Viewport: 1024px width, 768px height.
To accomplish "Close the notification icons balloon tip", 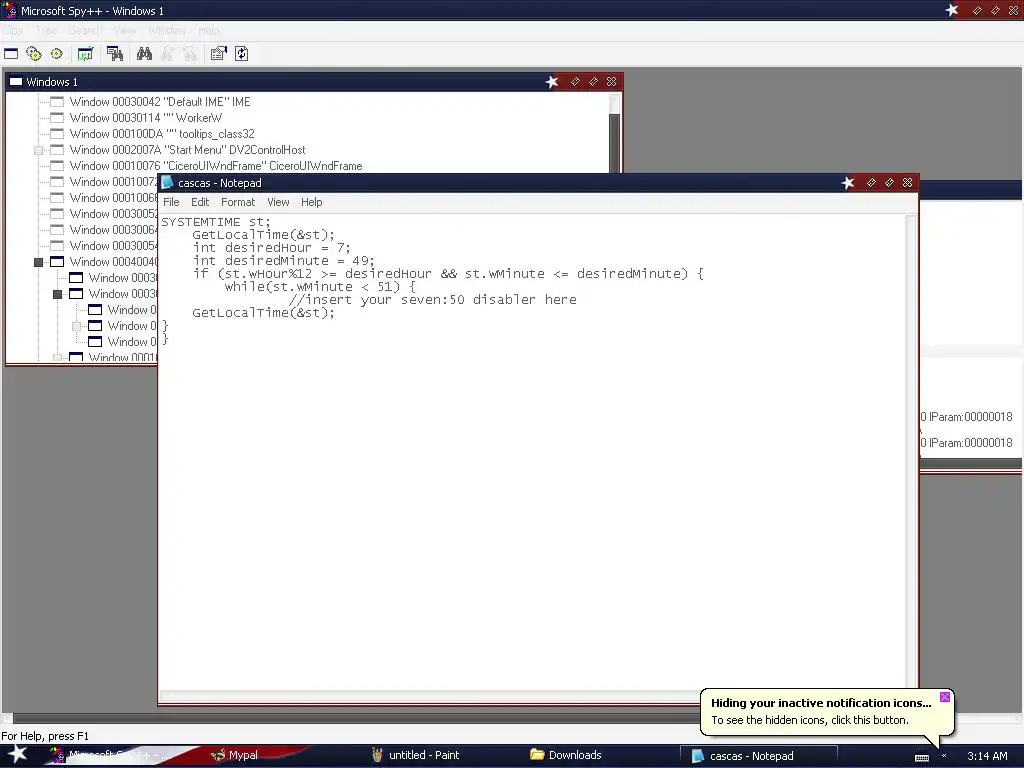I will 944,697.
